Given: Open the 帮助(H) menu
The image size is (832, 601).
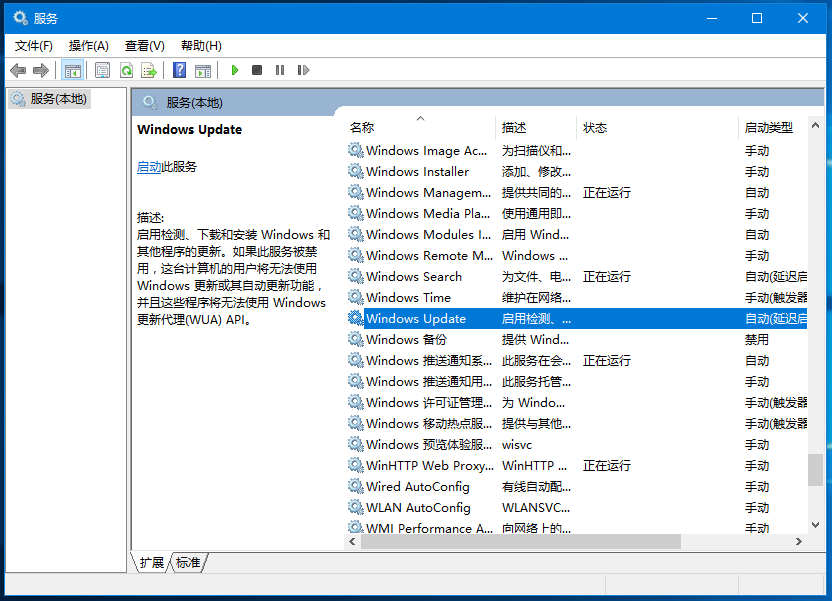Looking at the screenshot, I should tap(201, 46).
